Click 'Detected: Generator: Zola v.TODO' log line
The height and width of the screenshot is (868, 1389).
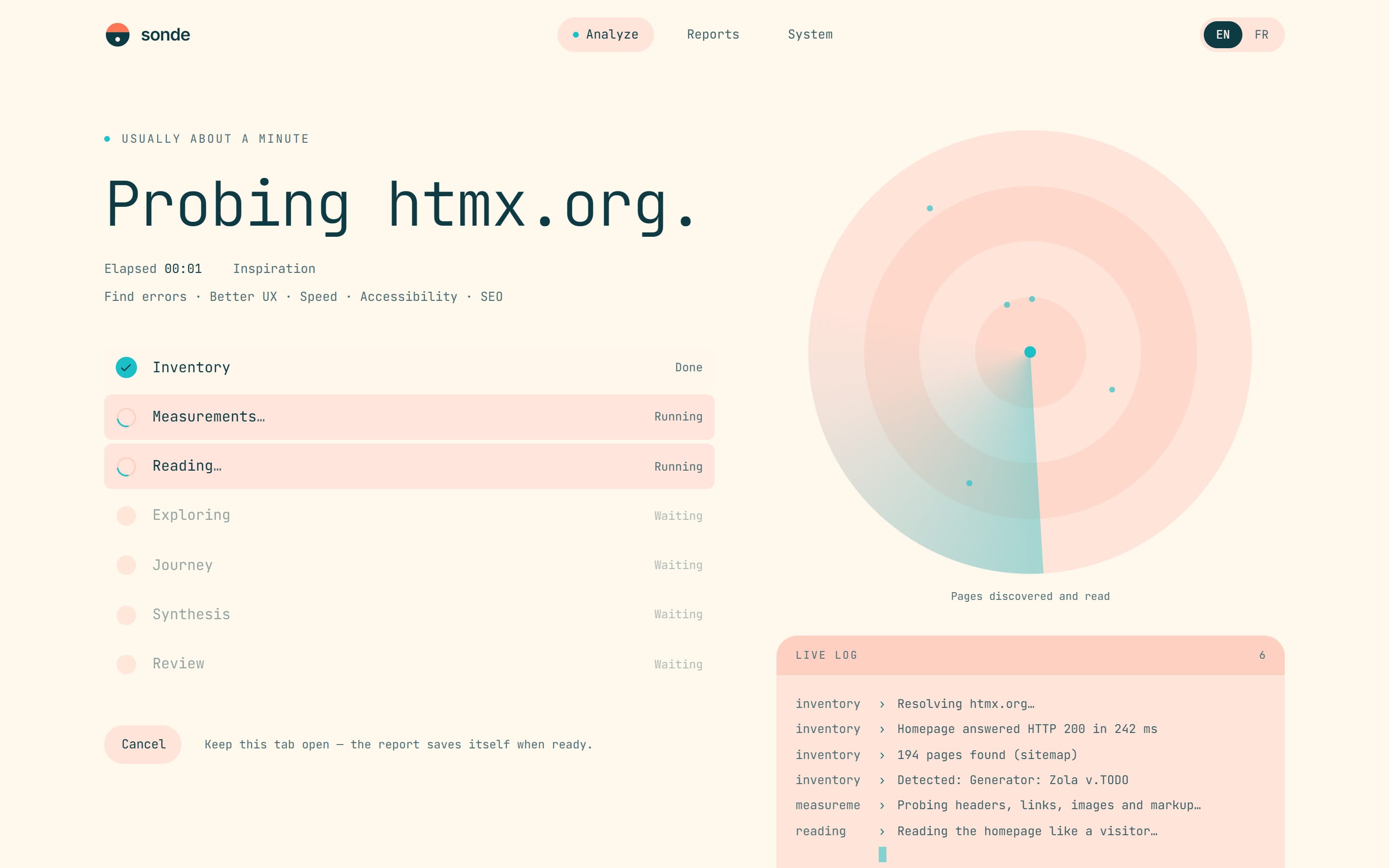coord(1012,780)
